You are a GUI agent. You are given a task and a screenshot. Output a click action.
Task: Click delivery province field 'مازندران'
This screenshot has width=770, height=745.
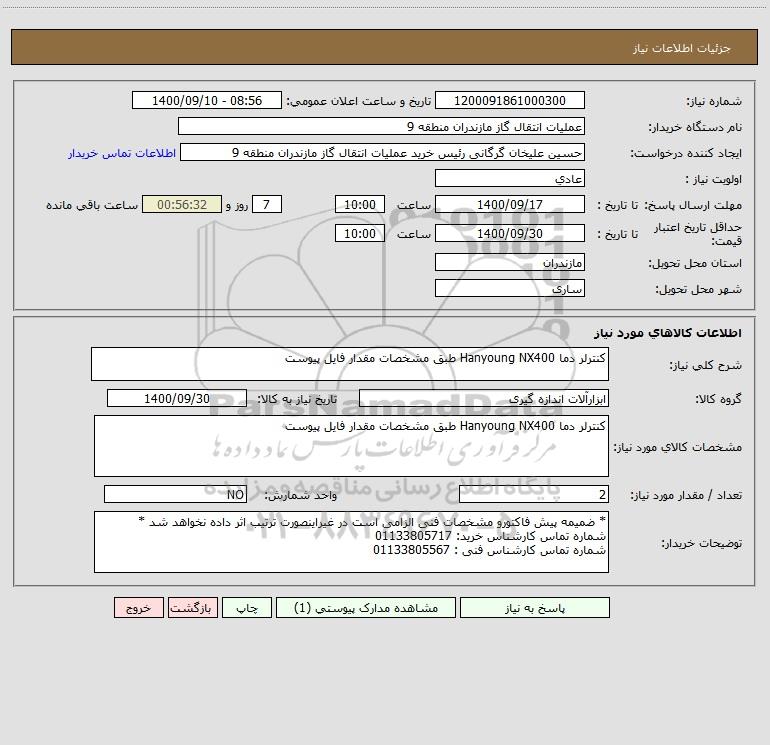(510, 263)
